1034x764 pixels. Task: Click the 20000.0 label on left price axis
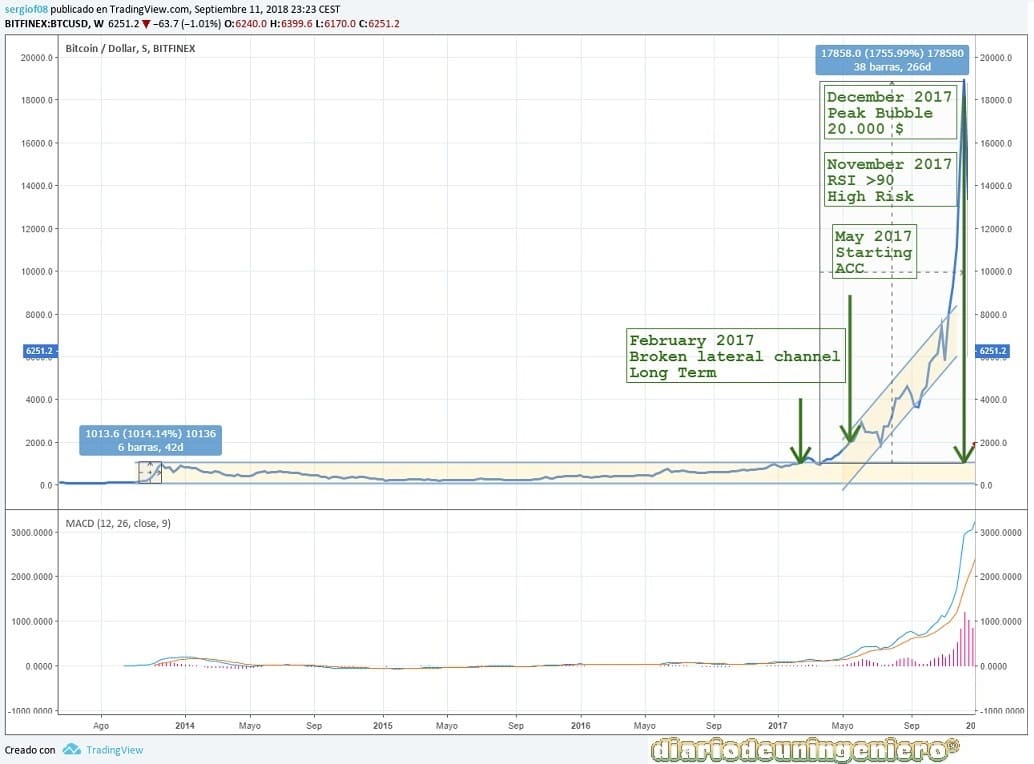click(x=37, y=58)
